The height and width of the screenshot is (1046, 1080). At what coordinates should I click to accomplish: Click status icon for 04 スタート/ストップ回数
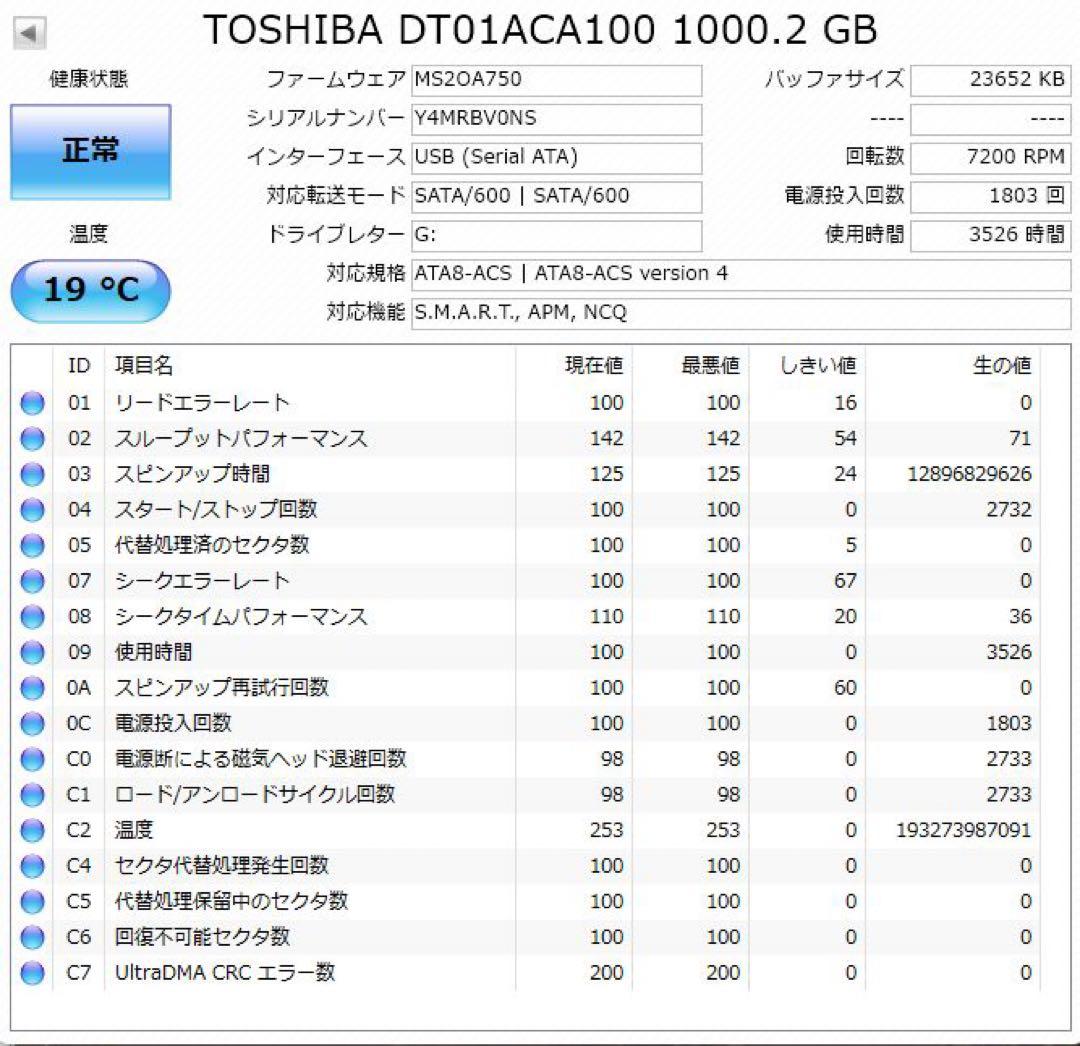(x=32, y=510)
